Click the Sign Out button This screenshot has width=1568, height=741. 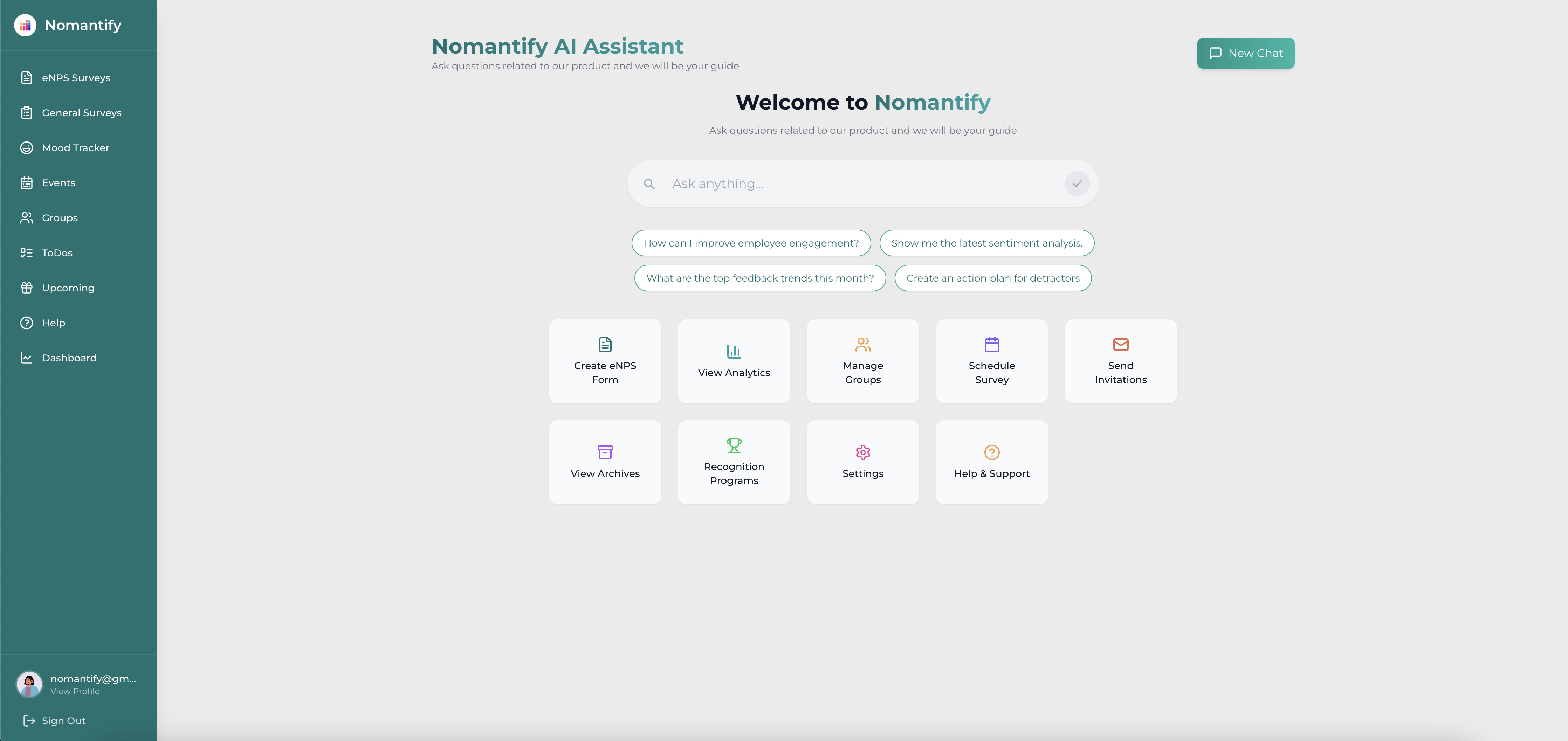click(63, 720)
